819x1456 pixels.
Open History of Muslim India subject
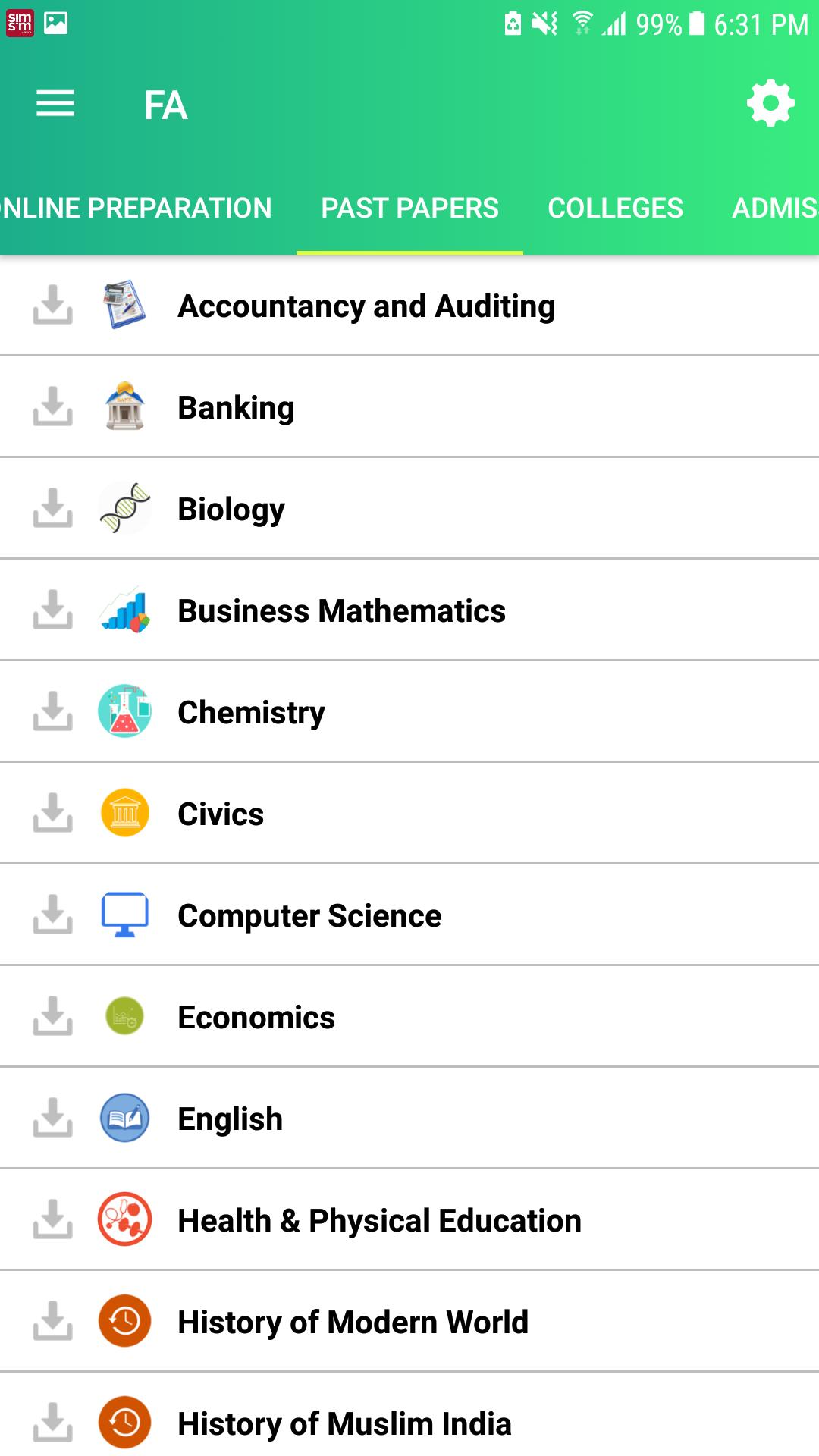click(344, 1423)
